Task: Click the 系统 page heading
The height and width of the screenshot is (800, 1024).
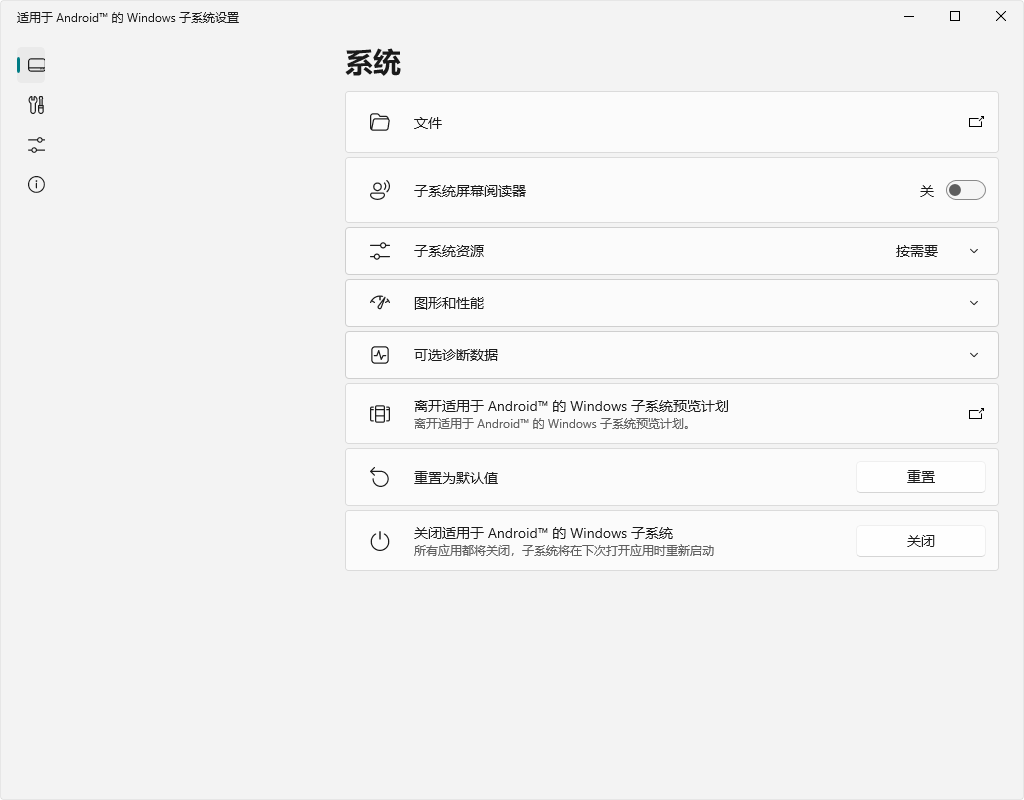Action: (373, 63)
